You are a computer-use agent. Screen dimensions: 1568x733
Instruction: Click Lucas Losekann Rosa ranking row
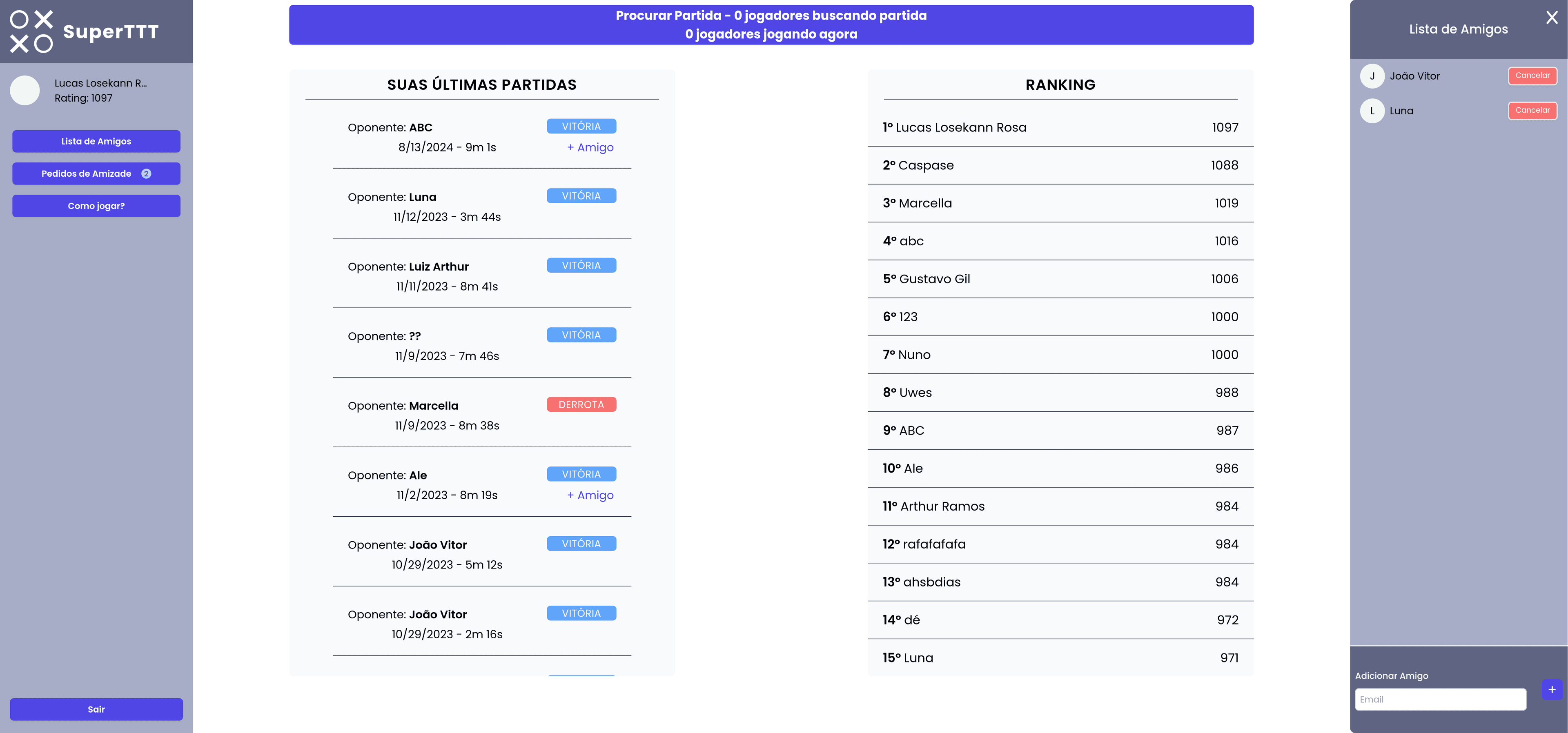coord(1060,127)
